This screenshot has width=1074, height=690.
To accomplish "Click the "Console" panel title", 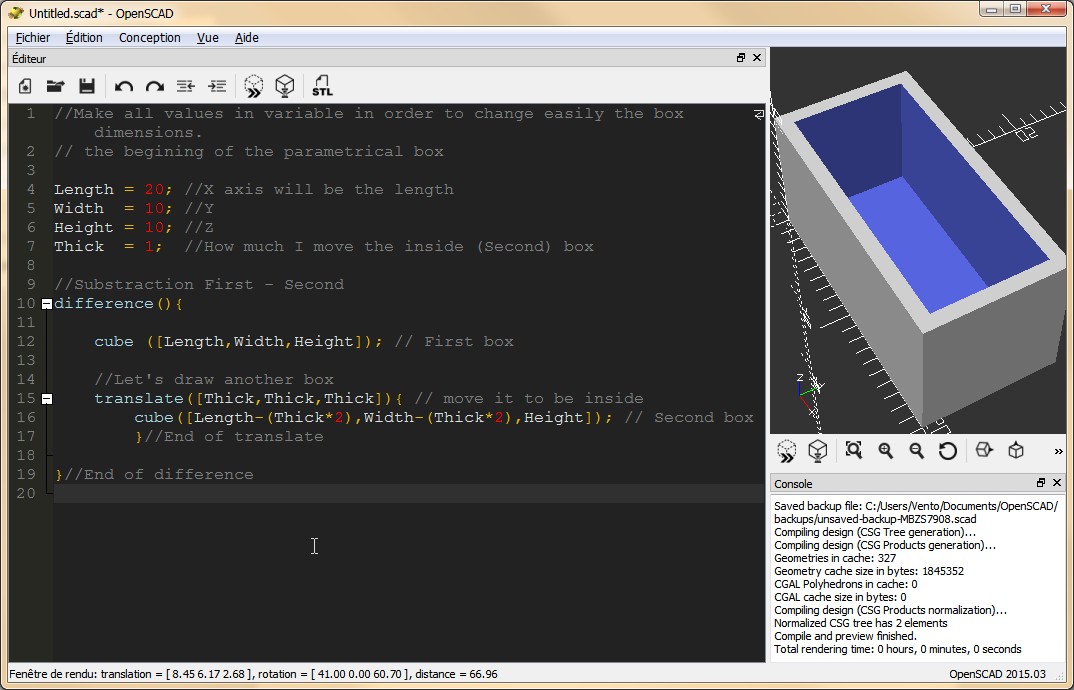I will (793, 484).
